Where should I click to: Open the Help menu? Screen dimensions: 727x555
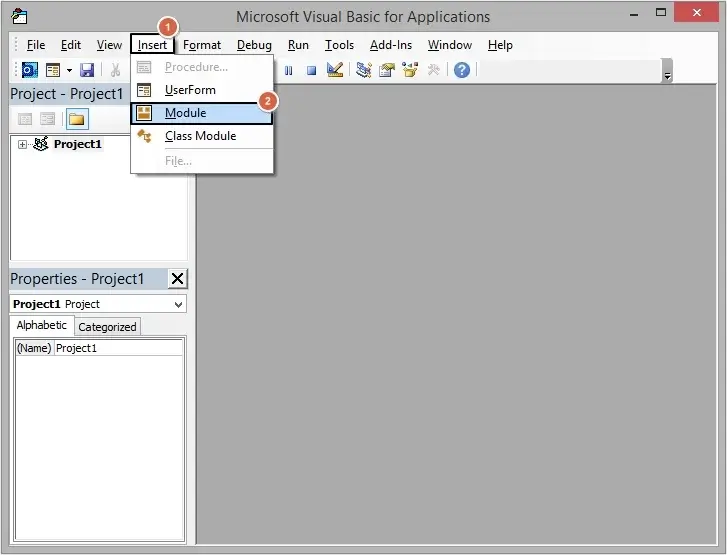[x=500, y=45]
